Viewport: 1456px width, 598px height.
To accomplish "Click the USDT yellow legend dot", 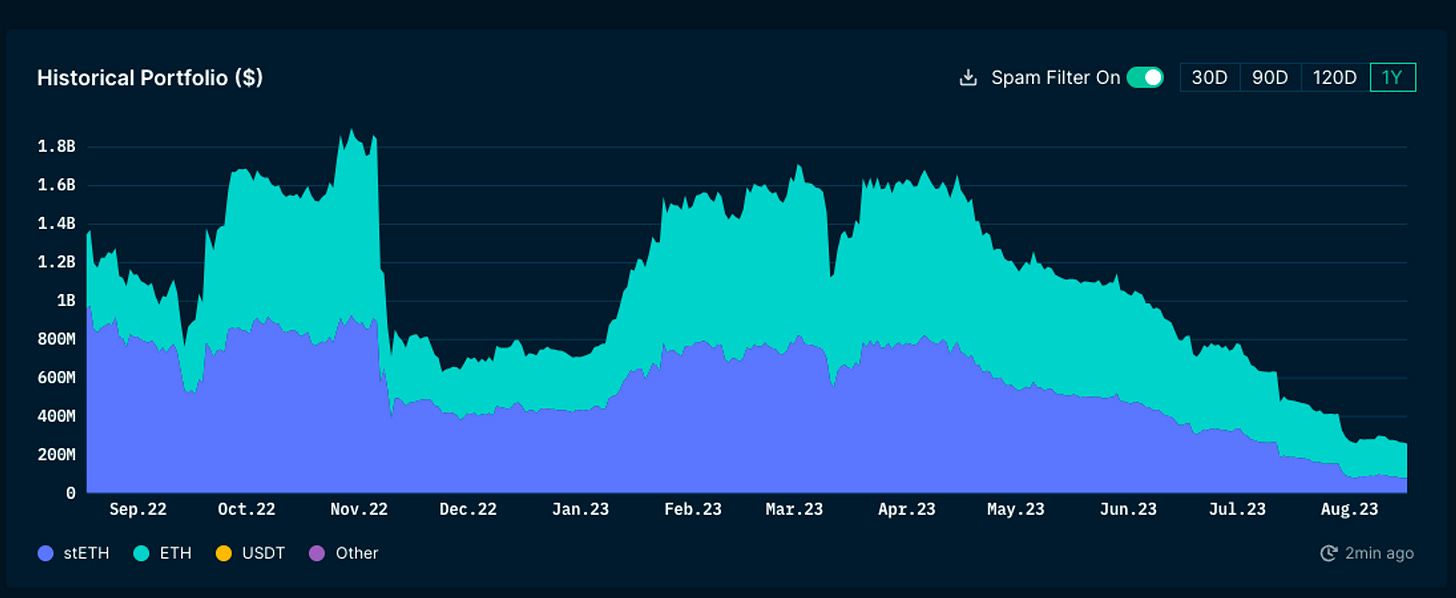I will (x=223, y=553).
